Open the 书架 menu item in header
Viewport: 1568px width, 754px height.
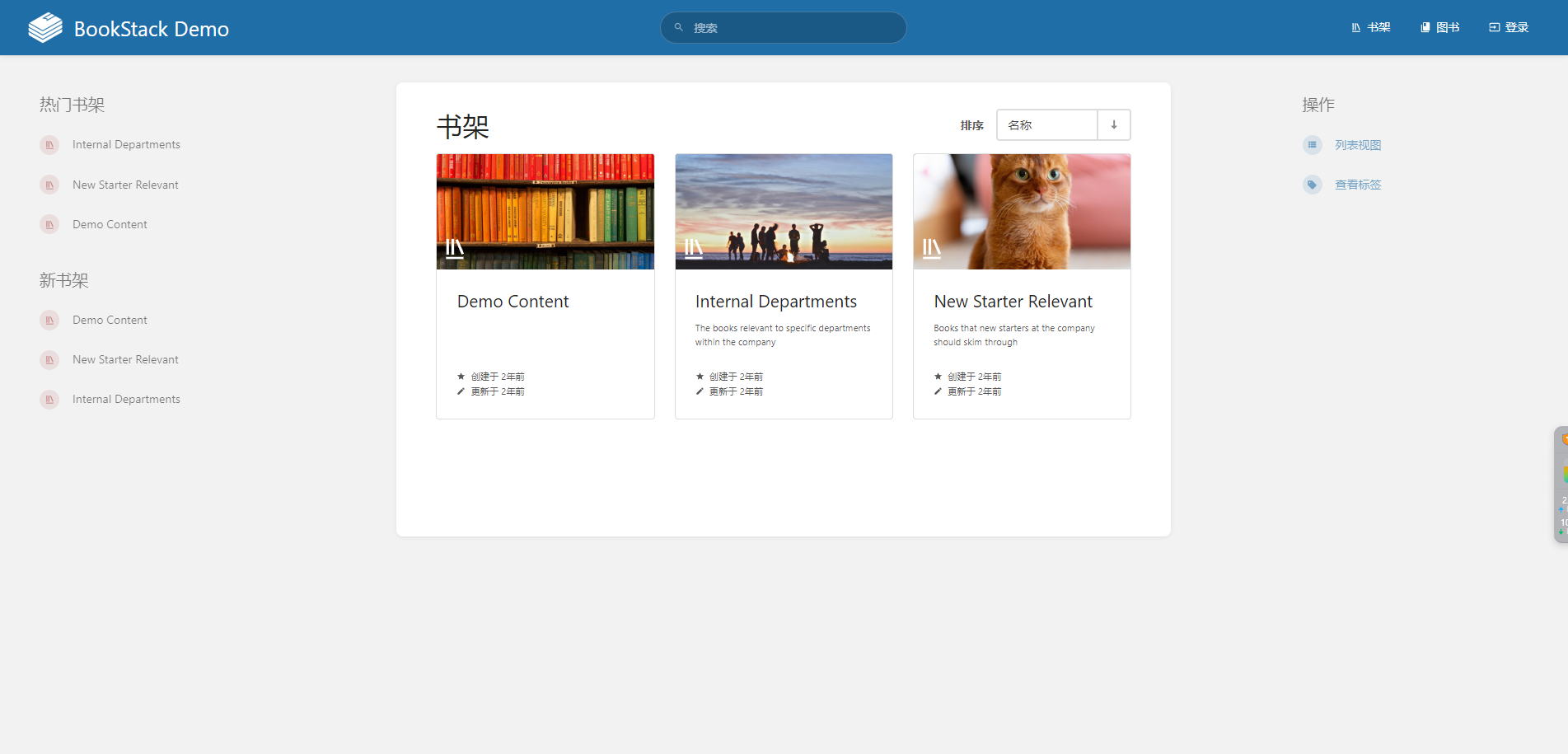tap(1370, 27)
